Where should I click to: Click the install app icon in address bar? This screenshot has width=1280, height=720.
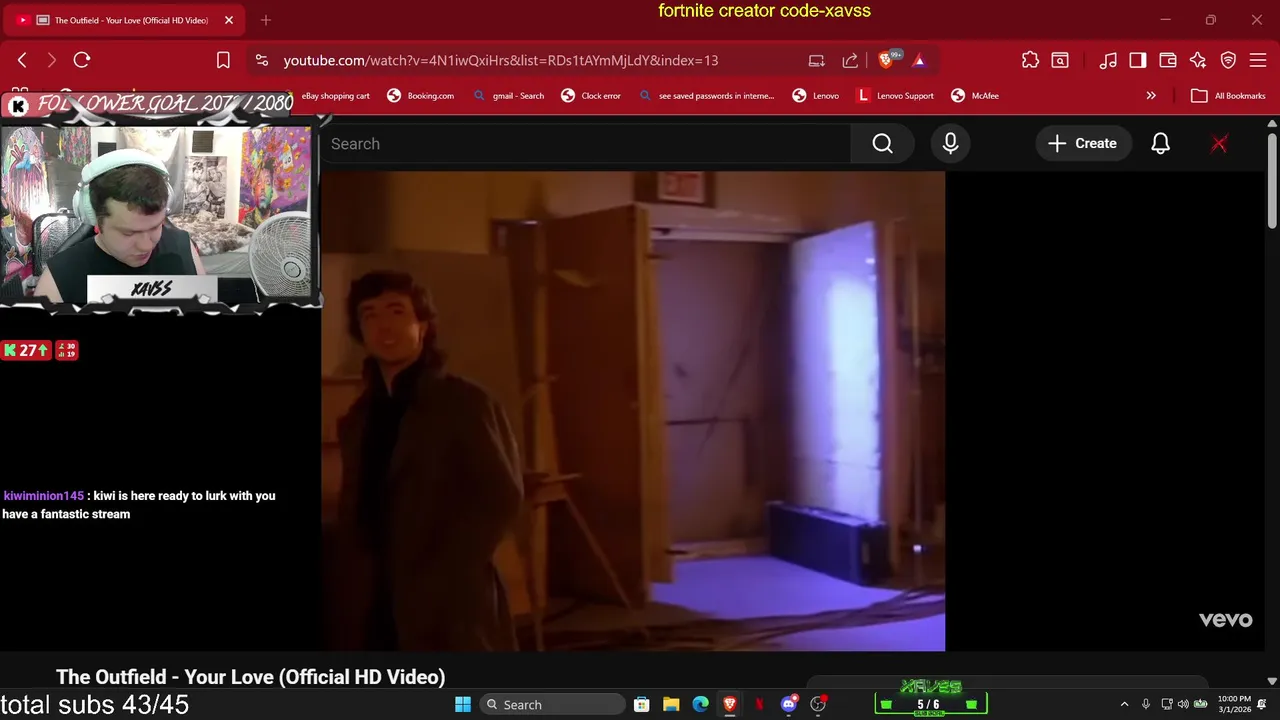(817, 60)
